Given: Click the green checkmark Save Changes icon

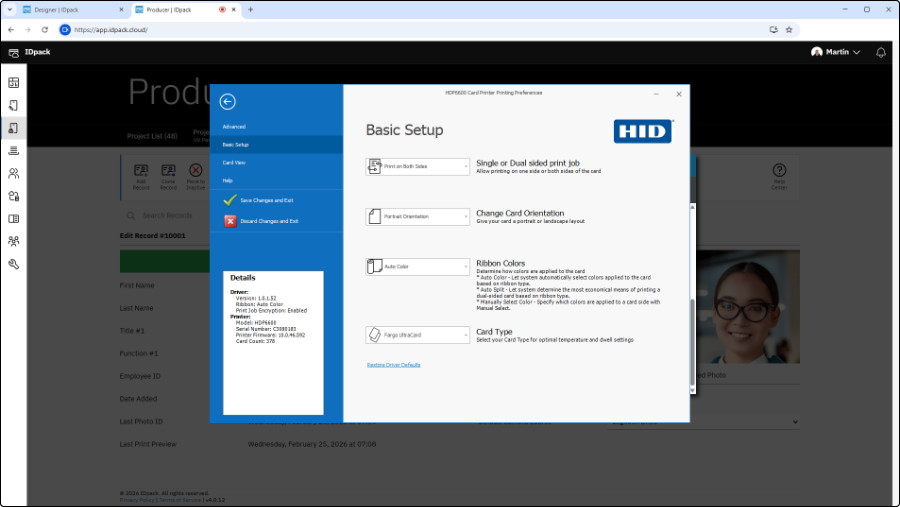Looking at the screenshot, I should tap(230, 200).
